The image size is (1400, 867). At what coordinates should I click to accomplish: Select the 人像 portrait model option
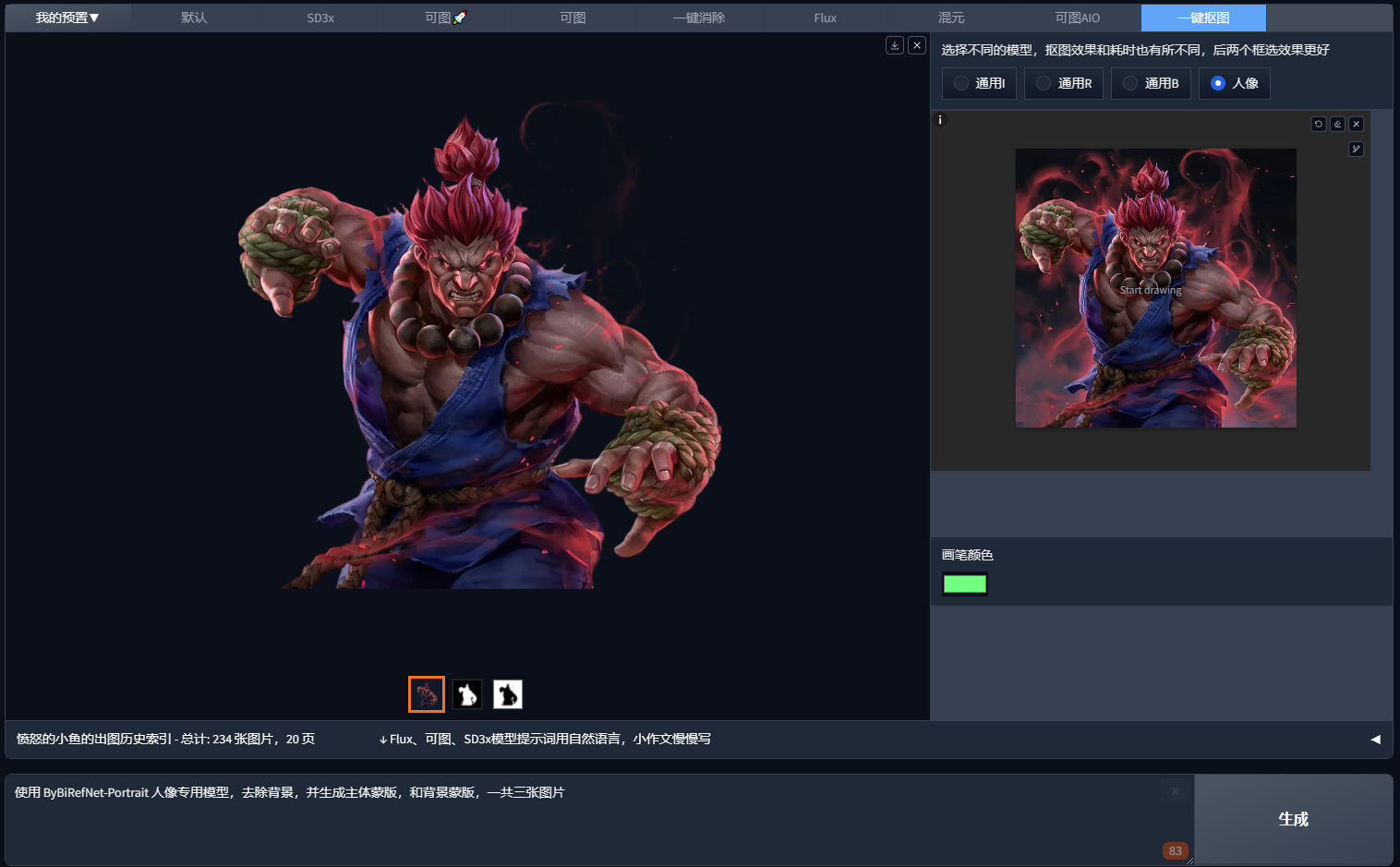(x=1235, y=83)
